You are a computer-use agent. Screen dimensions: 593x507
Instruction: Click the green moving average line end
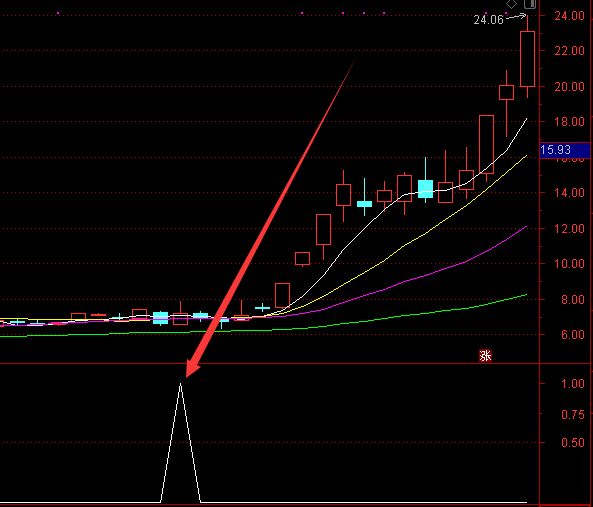tap(526, 295)
